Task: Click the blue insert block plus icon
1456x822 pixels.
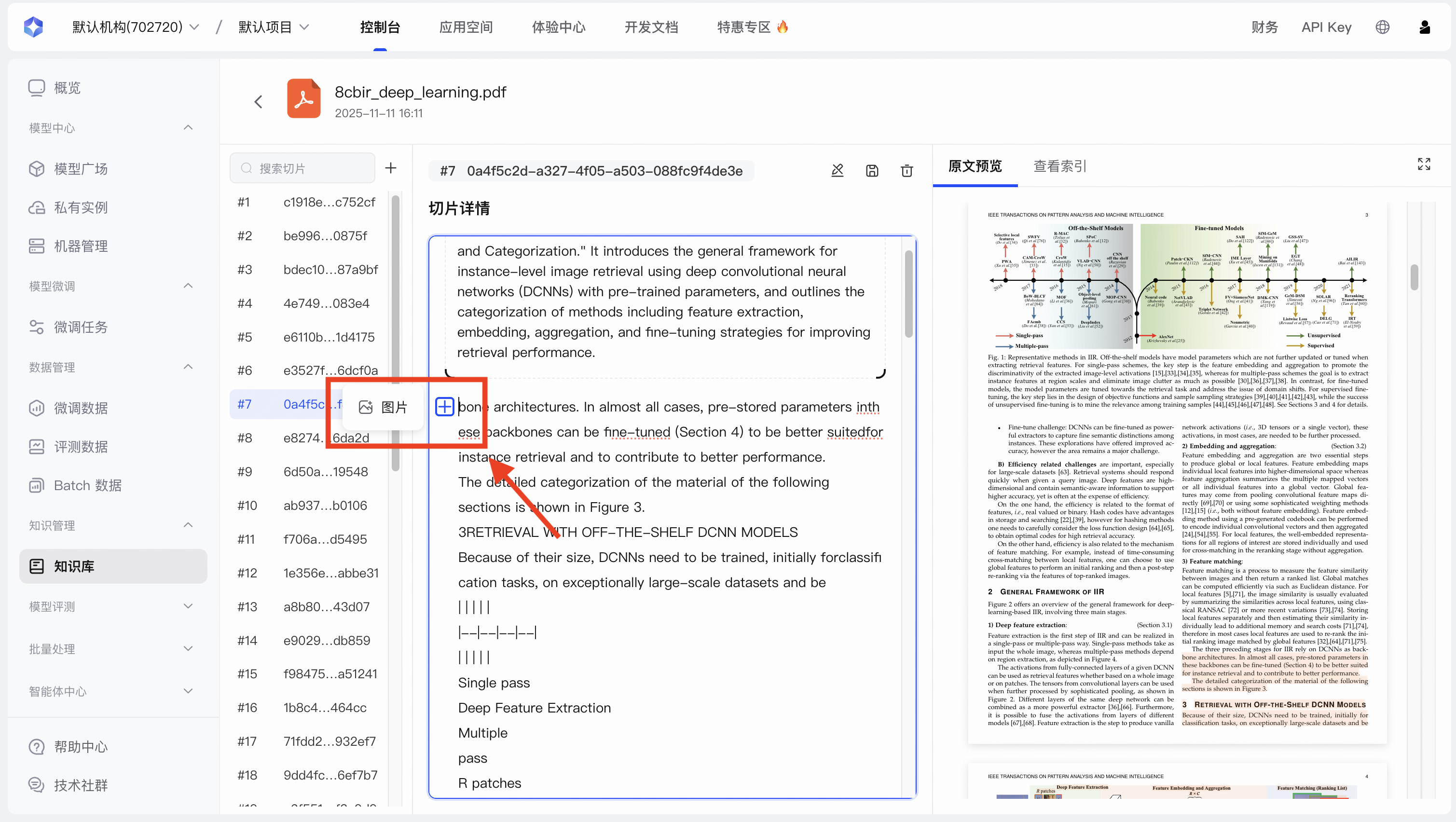Action: point(444,407)
